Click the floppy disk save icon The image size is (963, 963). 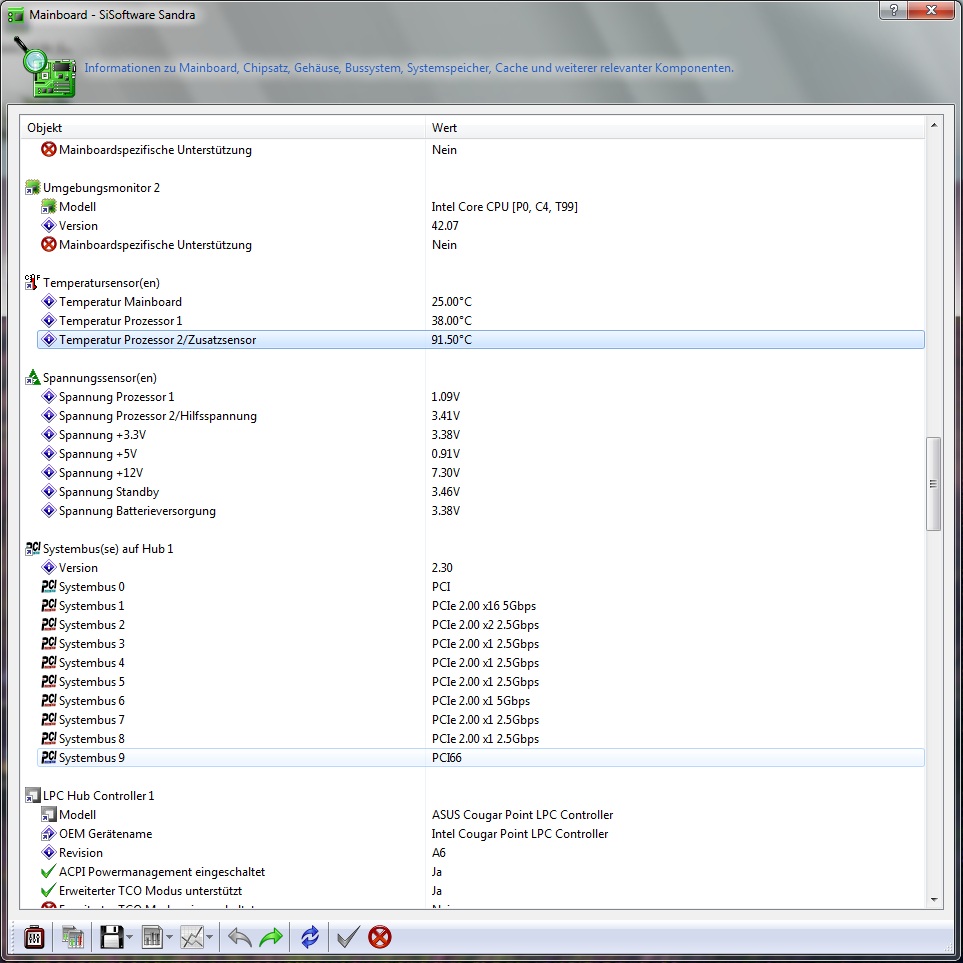112,937
